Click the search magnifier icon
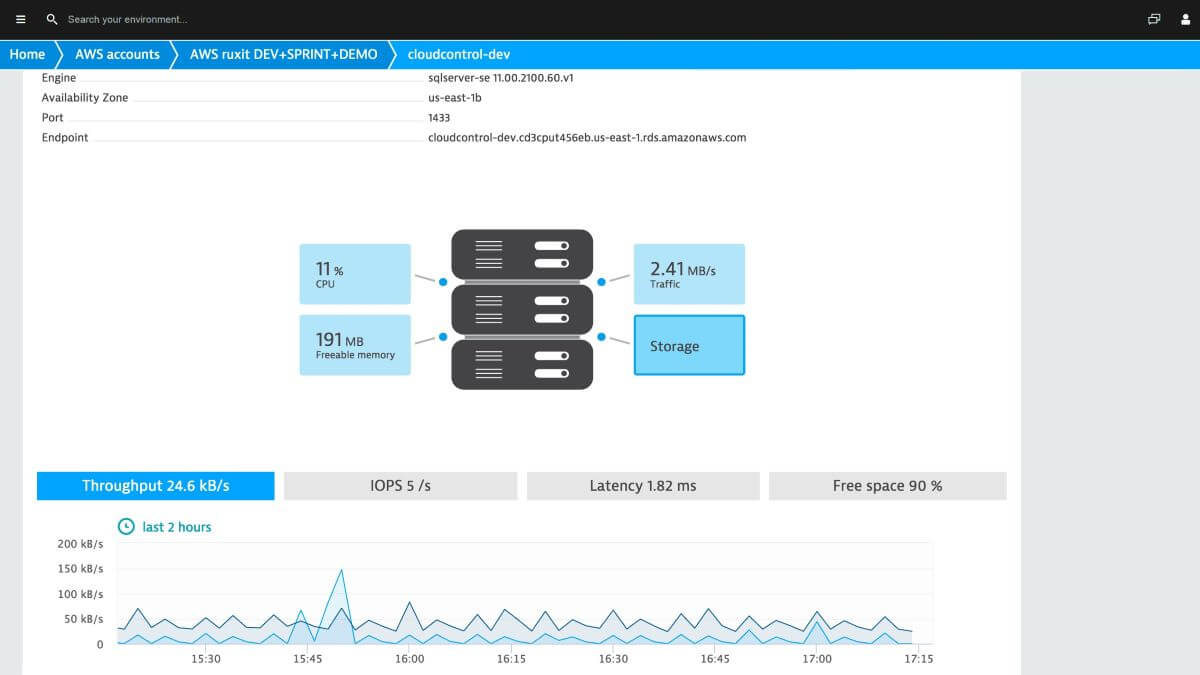The height and width of the screenshot is (675, 1200). tap(50, 18)
